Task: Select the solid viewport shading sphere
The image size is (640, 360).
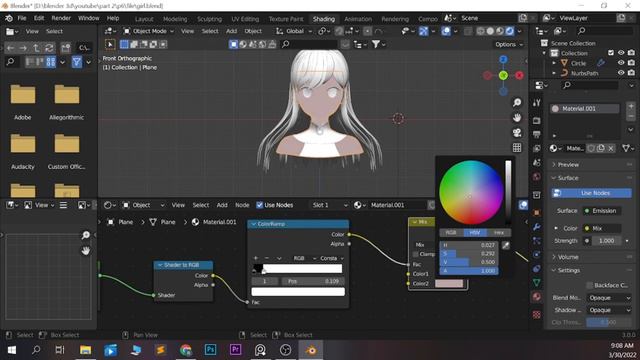Action: pyautogui.click(x=490, y=31)
